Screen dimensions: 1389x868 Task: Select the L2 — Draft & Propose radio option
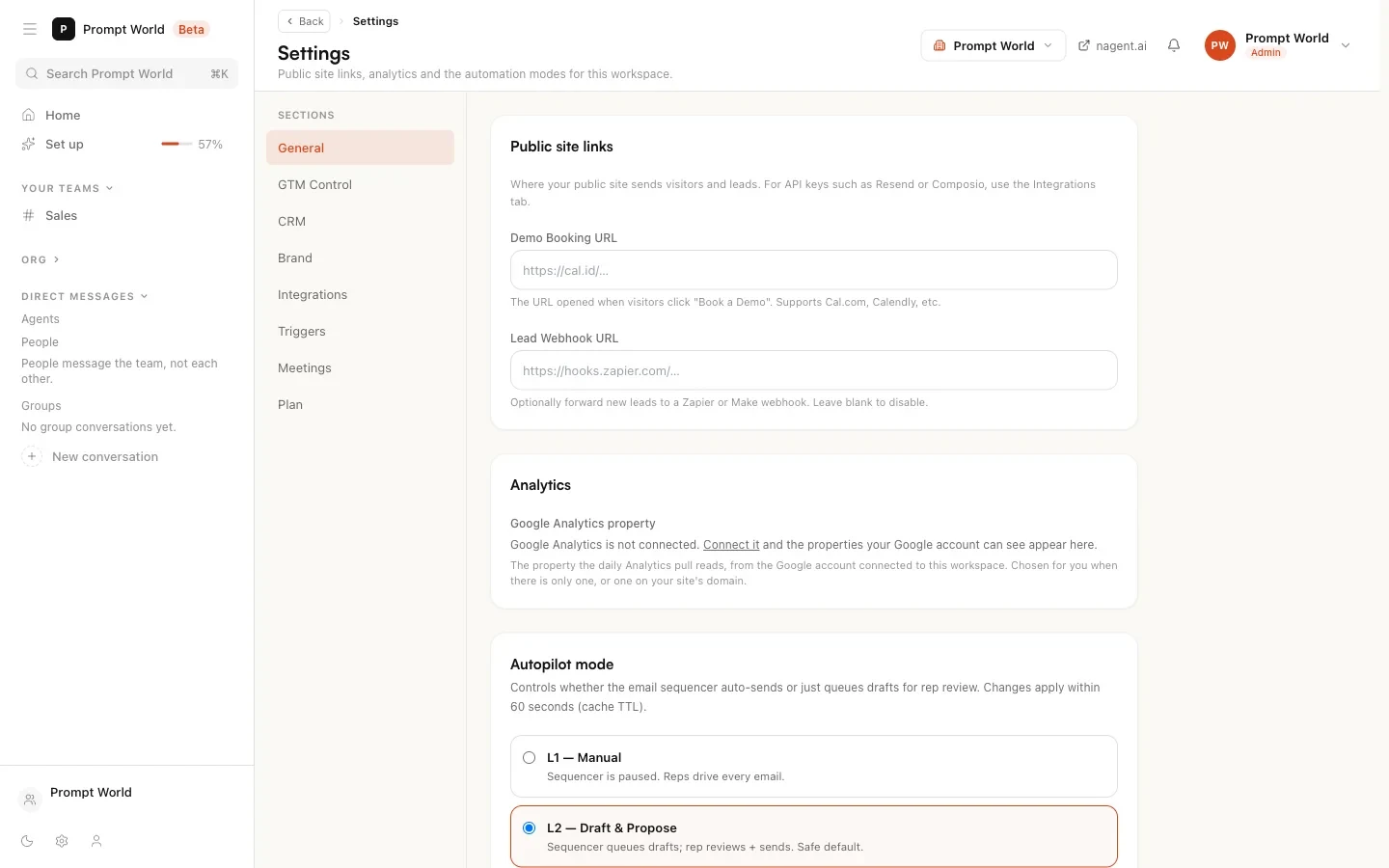[x=530, y=827]
